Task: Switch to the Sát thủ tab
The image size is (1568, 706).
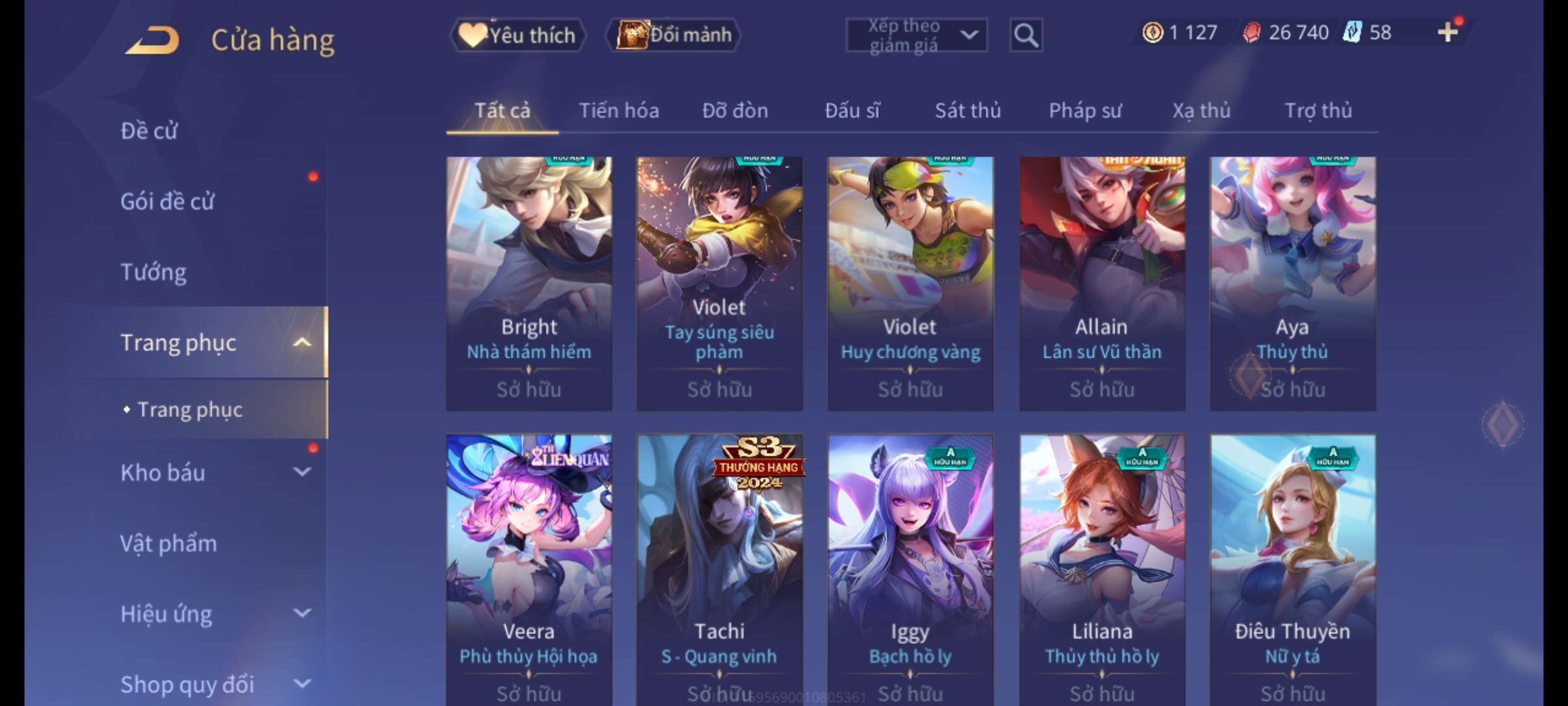Action: point(968,110)
